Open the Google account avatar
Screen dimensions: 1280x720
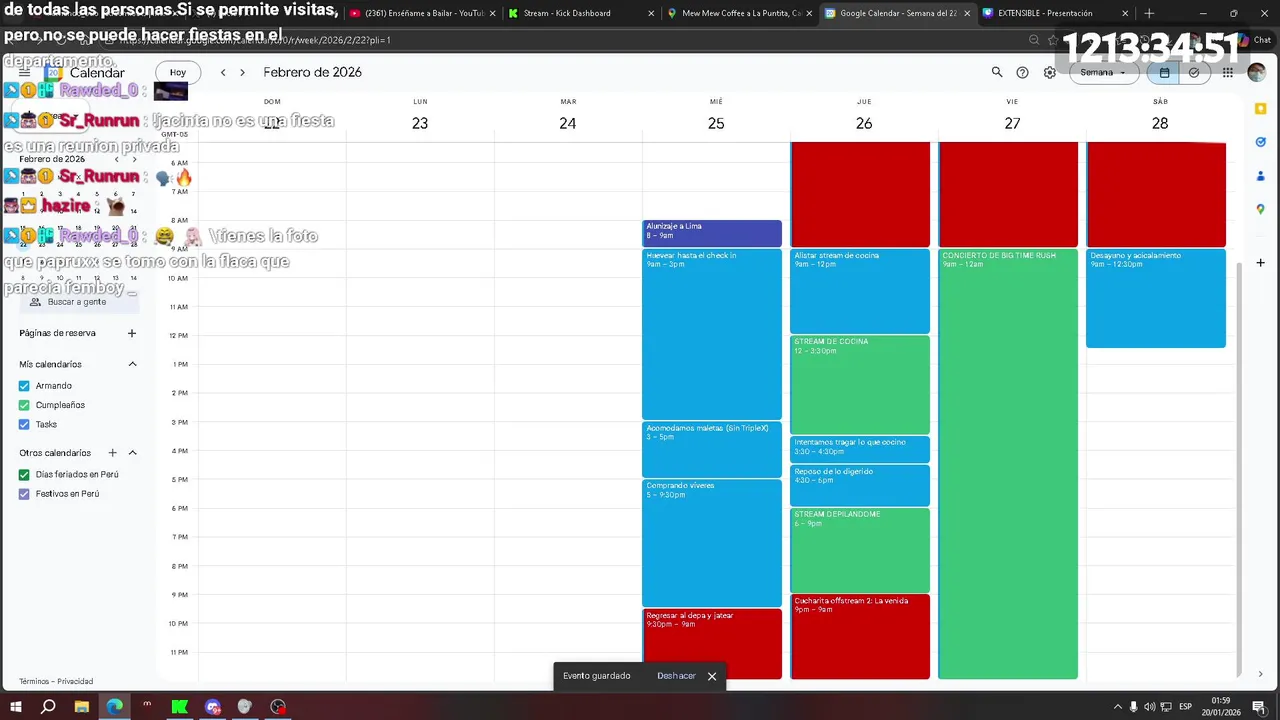[1256, 72]
